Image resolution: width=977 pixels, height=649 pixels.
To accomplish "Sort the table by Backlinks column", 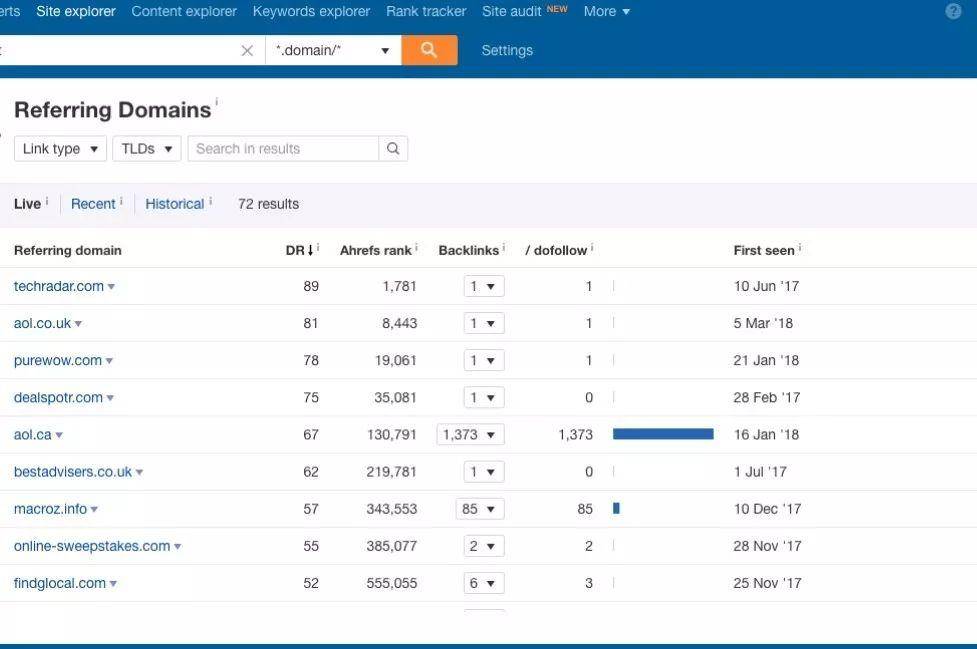I will (469, 250).
